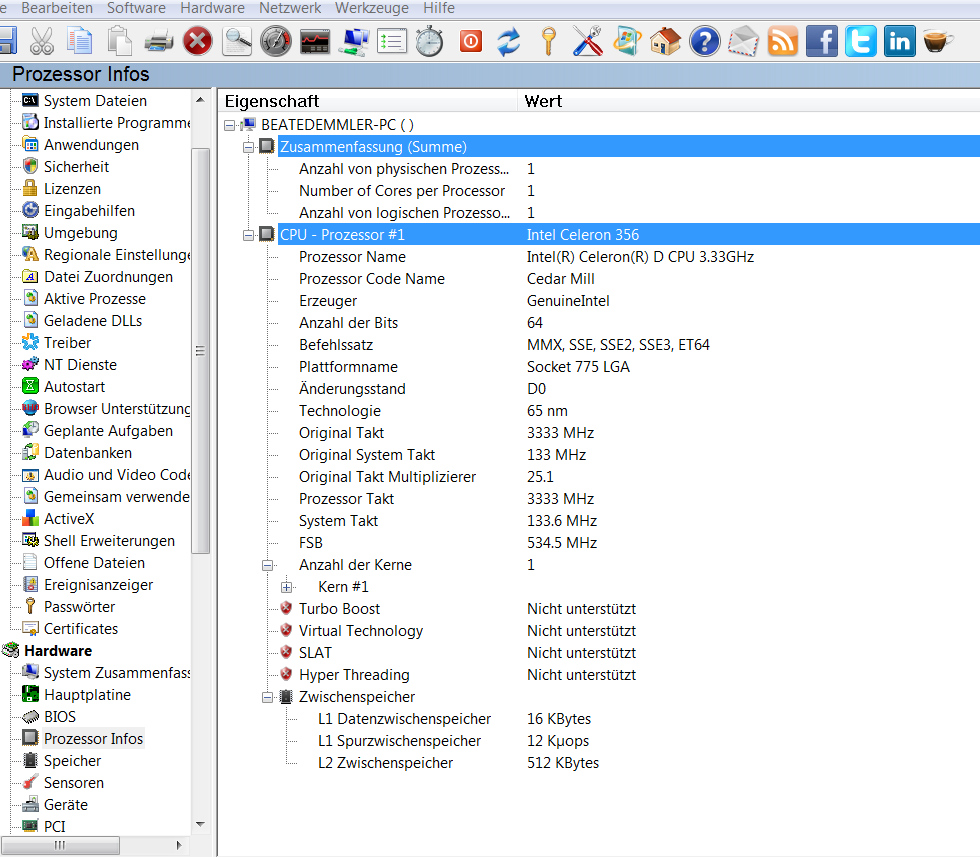The height and width of the screenshot is (857, 980).
Task: Select Sicherheit in sidebar
Action: pyautogui.click(x=76, y=166)
